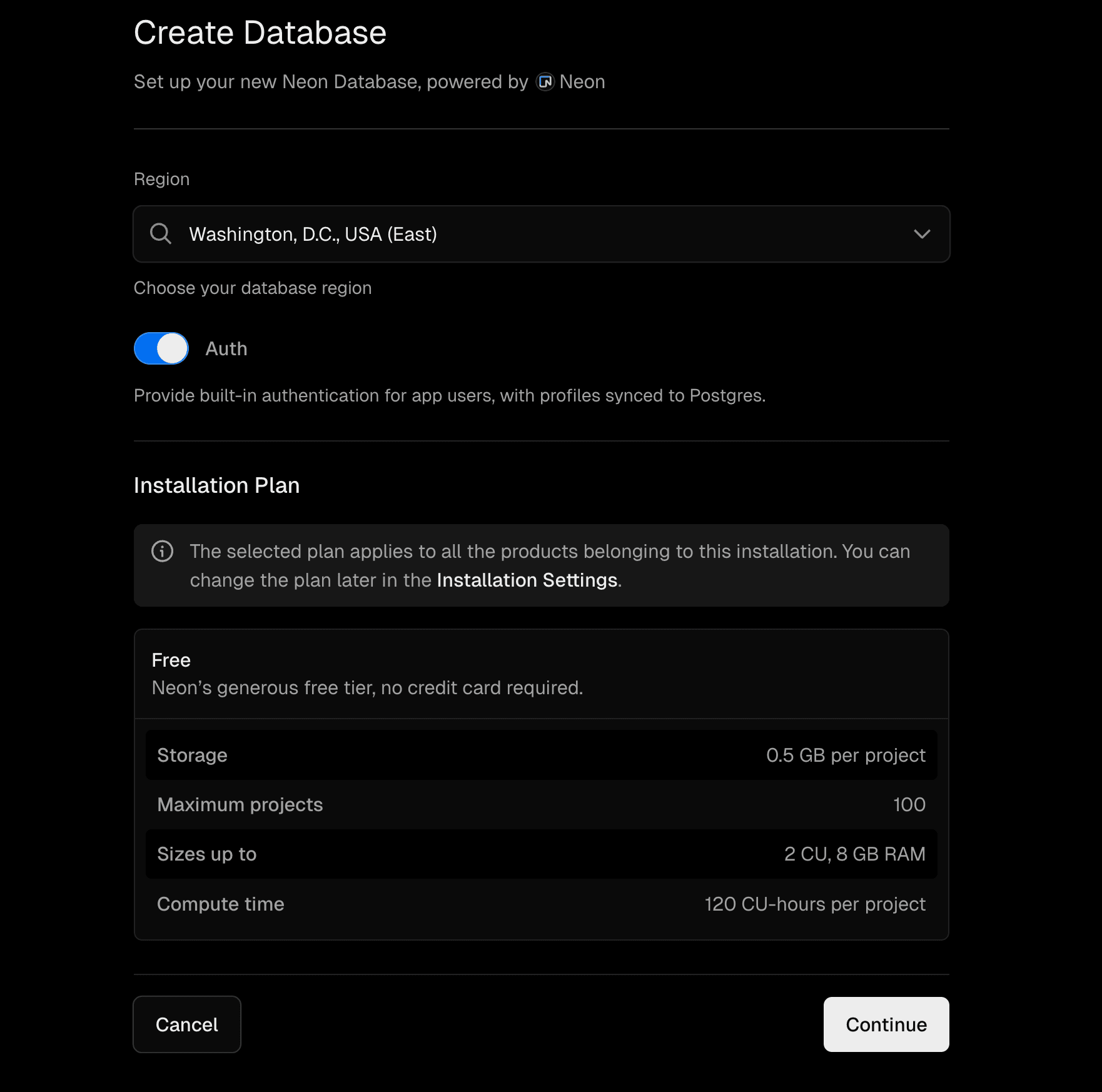Click the Neon logo icon
This screenshot has width=1102, height=1092.
point(544,81)
